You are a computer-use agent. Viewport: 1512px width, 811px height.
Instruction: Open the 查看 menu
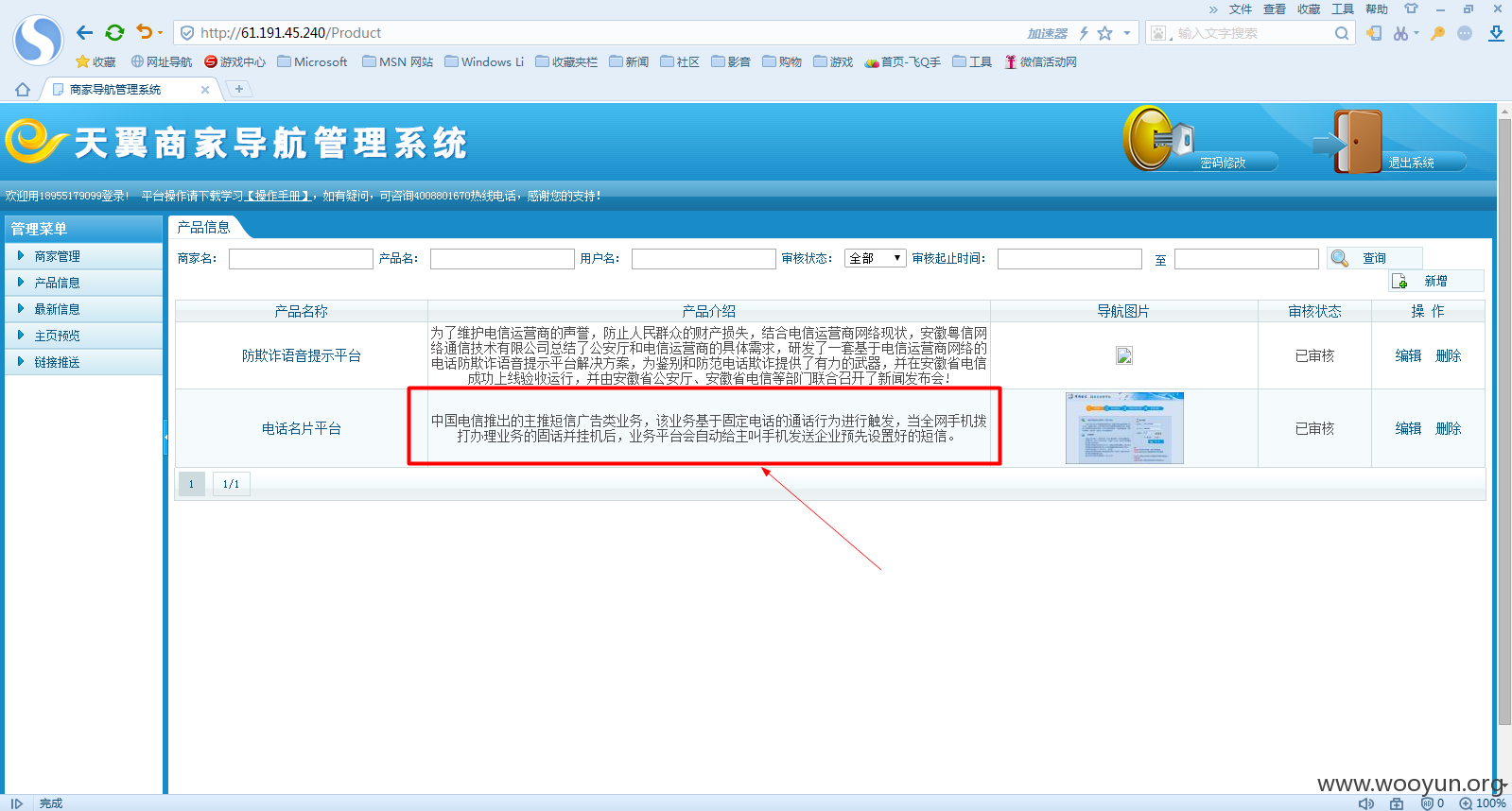tap(1274, 9)
